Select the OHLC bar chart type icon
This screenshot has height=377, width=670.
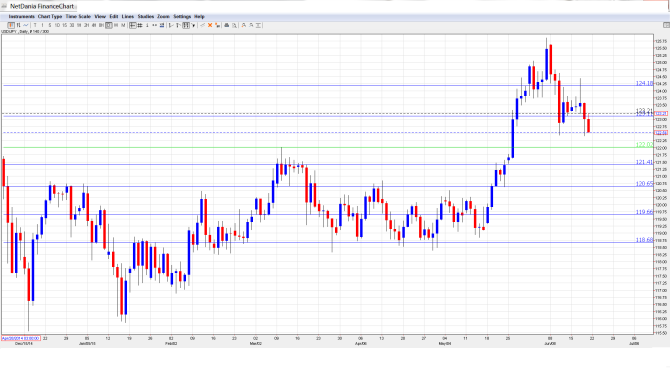(x=18, y=25)
